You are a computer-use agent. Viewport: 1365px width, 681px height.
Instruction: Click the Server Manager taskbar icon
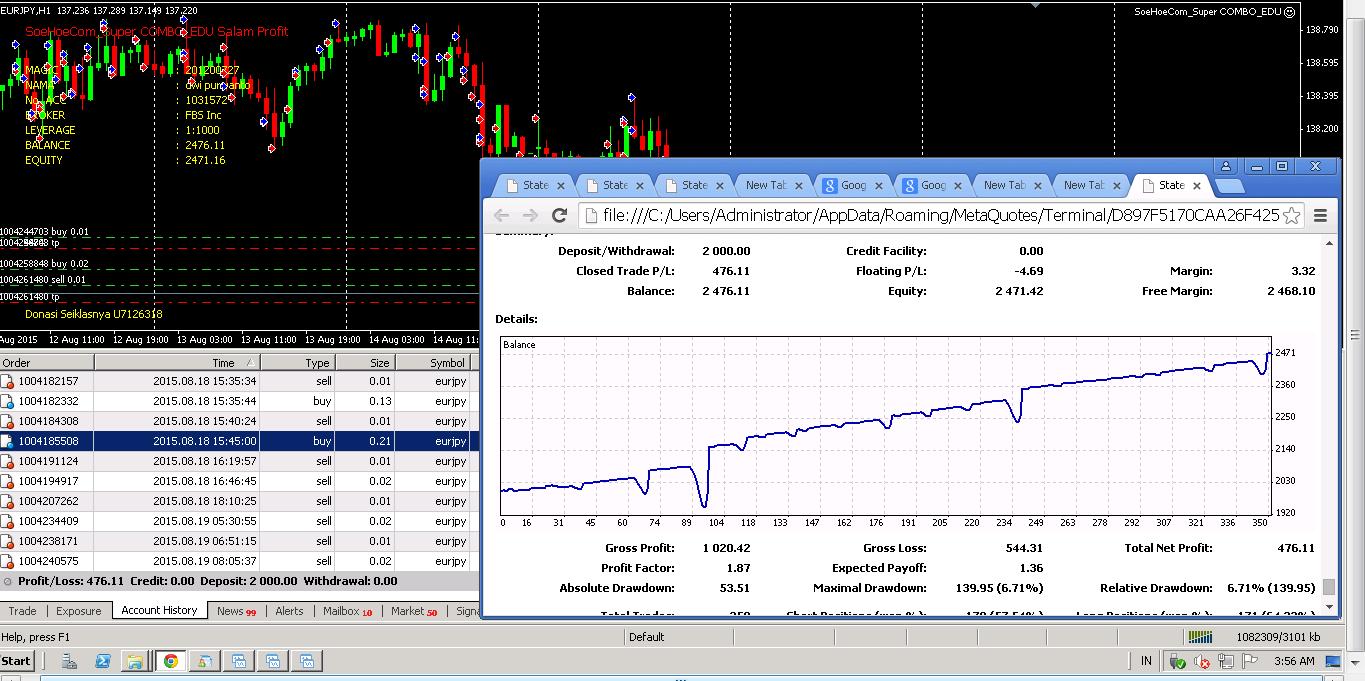point(69,661)
